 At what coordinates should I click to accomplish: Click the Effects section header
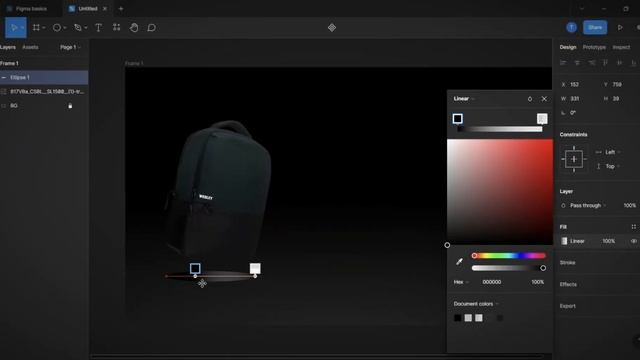point(568,284)
